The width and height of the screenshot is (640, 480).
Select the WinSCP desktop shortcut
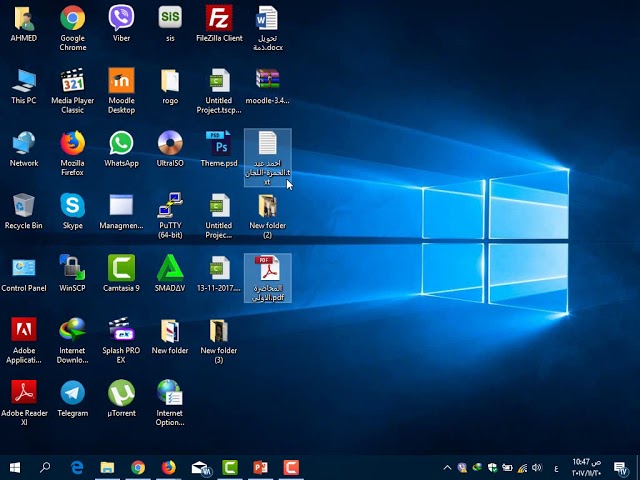(73, 274)
